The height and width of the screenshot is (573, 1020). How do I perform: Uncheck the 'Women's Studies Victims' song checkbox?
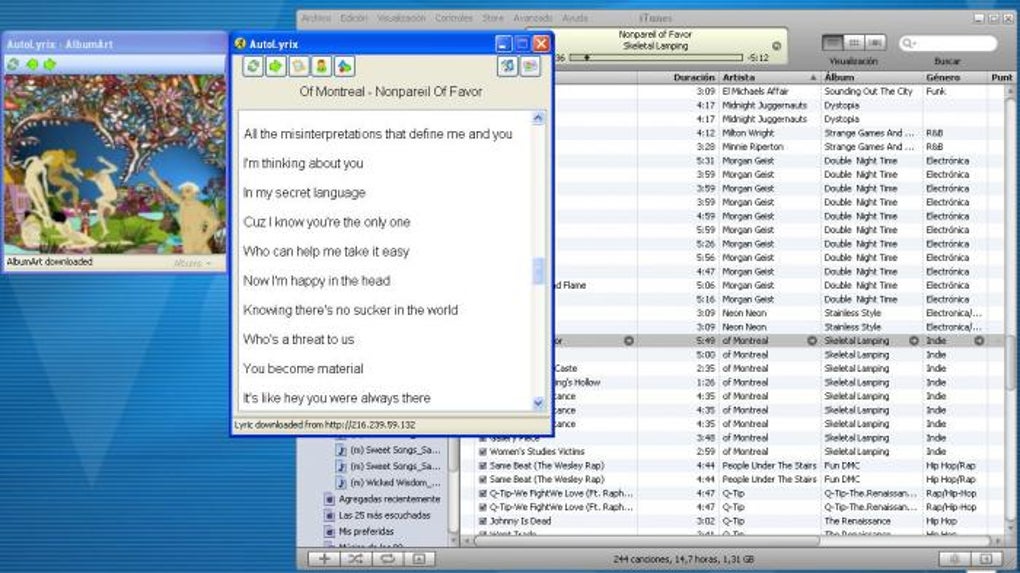[483, 451]
